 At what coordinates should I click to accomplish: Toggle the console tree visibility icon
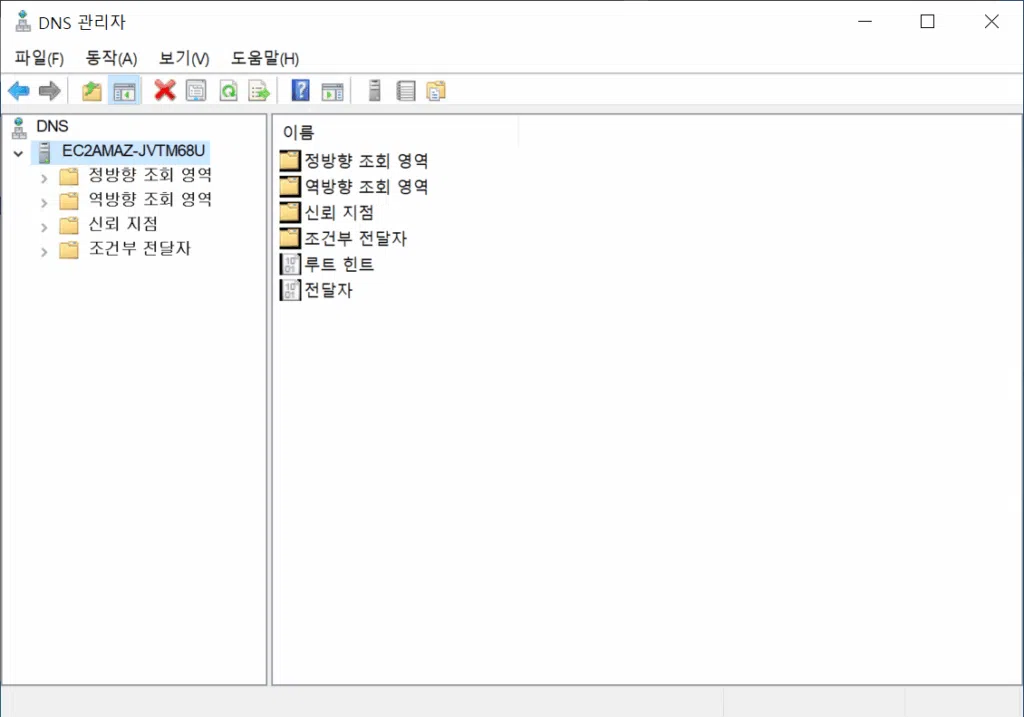tap(123, 90)
